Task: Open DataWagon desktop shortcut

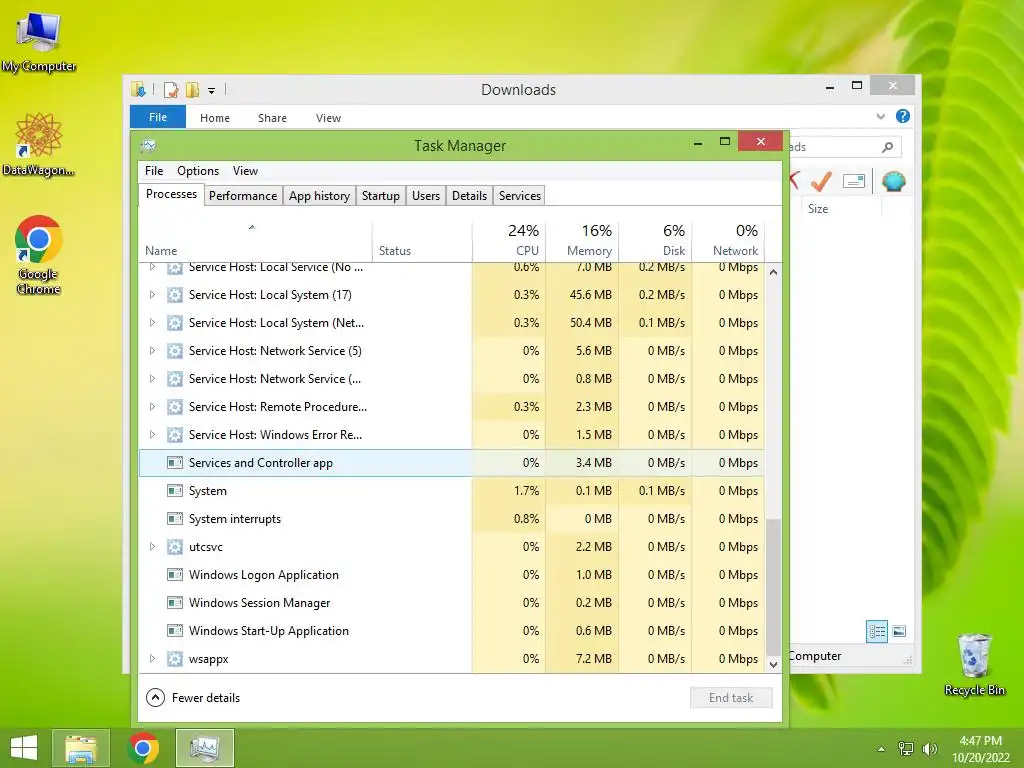Action: click(39, 144)
